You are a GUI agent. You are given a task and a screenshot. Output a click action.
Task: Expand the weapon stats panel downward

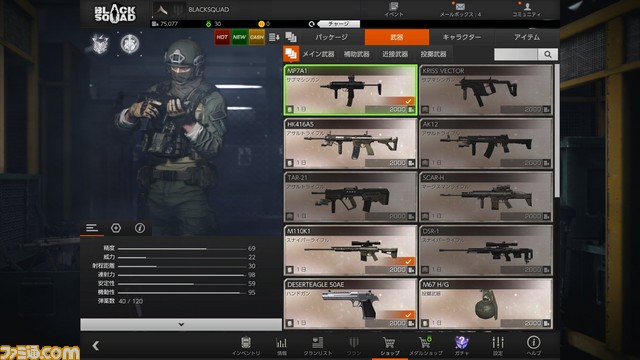click(181, 324)
